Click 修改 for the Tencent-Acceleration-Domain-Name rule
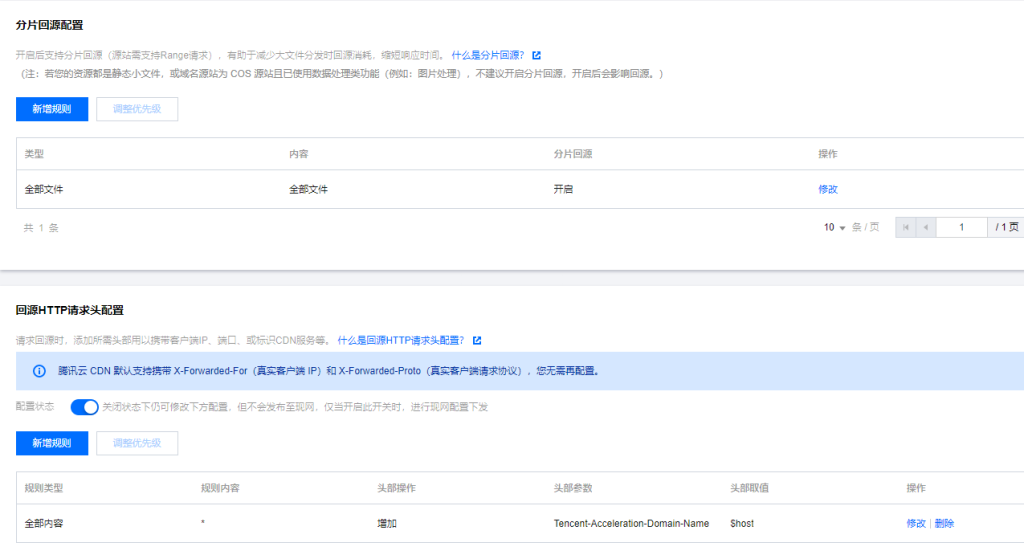The height and width of the screenshot is (559, 1024). pos(915,523)
